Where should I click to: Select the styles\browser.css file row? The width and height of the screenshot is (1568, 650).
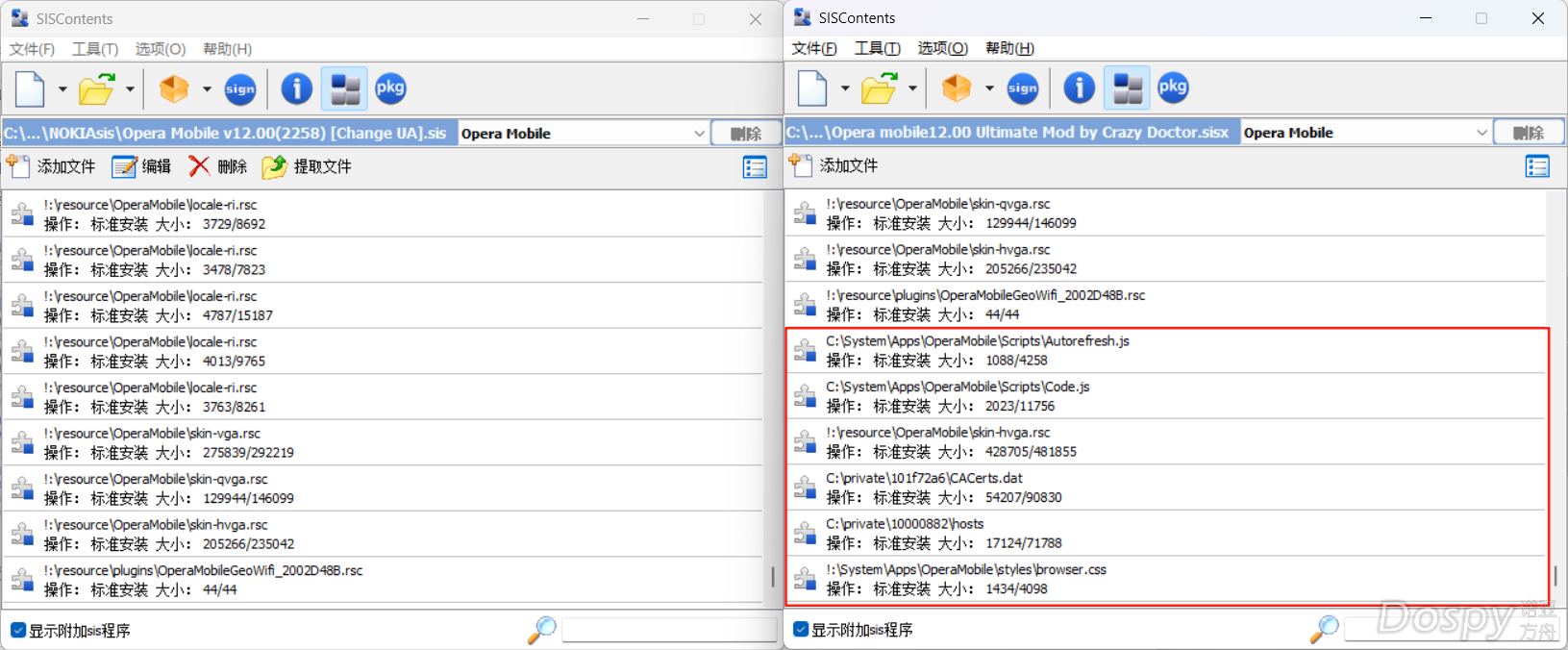(1166, 579)
